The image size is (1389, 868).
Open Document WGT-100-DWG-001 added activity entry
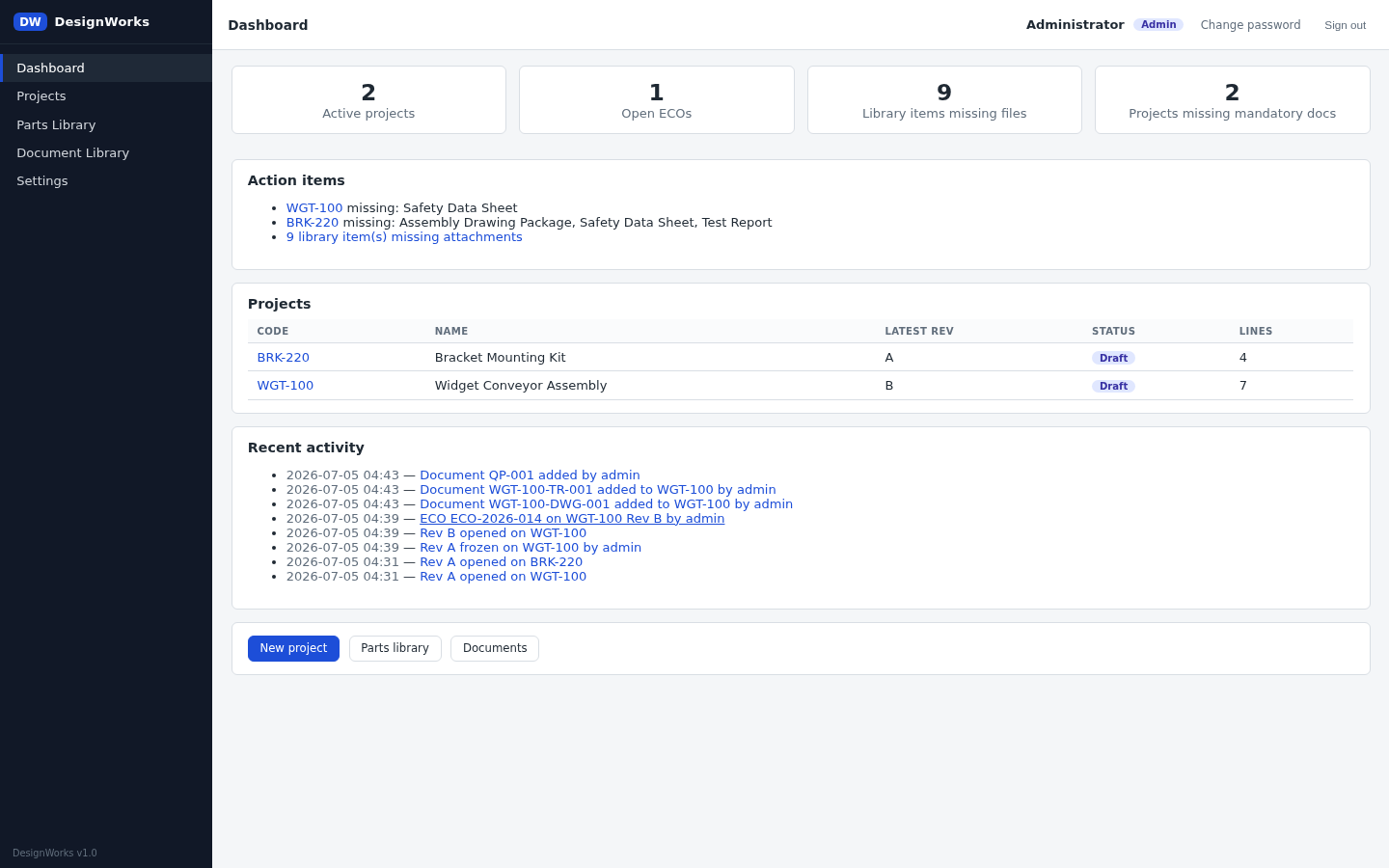click(x=606, y=504)
